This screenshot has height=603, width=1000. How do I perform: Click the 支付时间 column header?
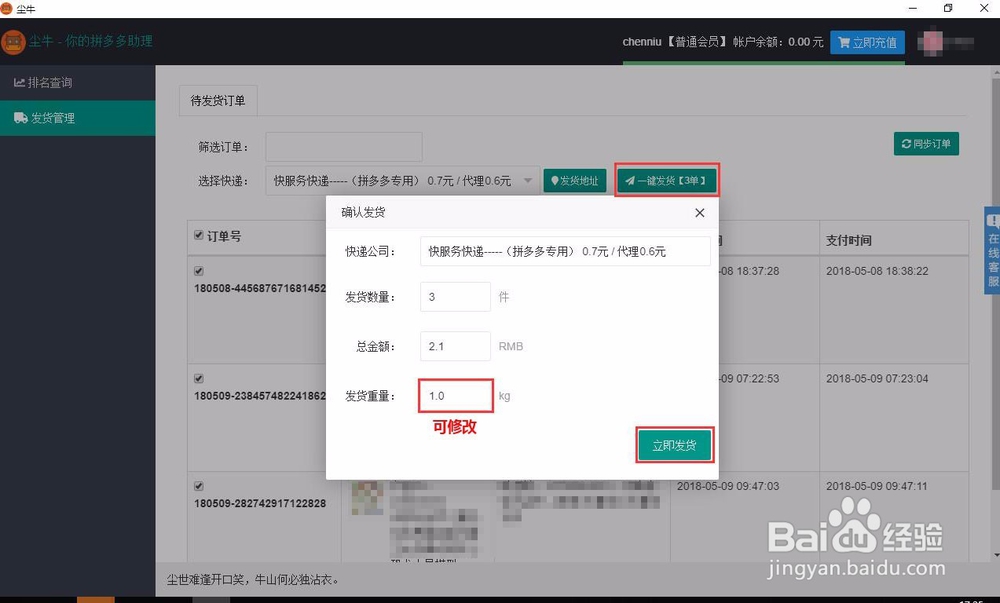pyautogui.click(x=848, y=240)
